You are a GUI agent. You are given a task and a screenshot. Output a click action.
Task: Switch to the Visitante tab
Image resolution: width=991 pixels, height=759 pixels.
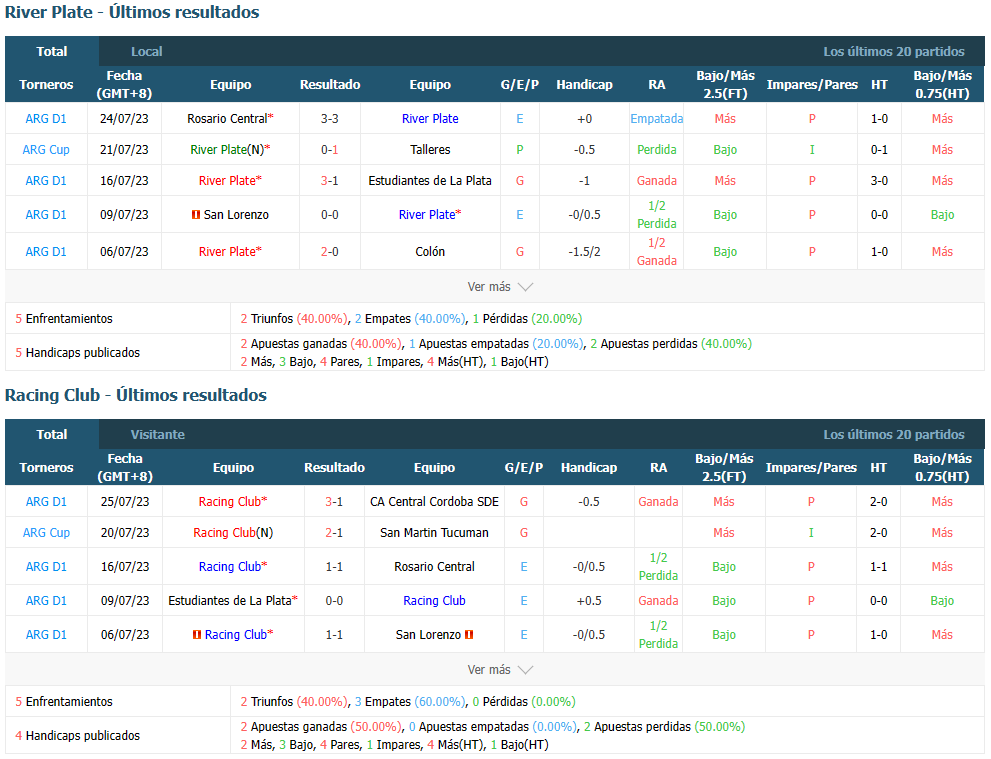158,435
